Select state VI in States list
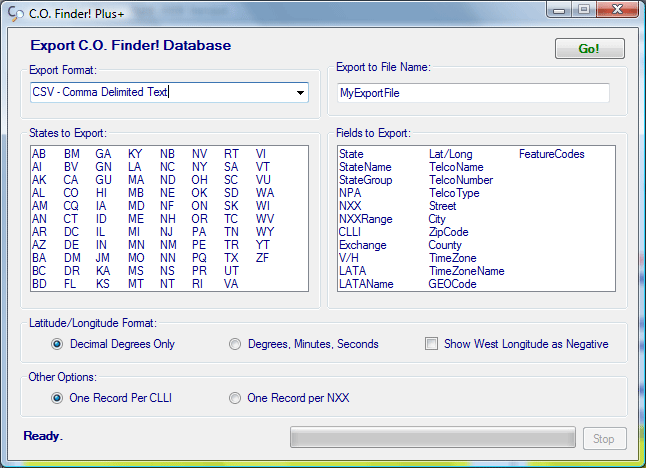The width and height of the screenshot is (646, 468). point(261,154)
